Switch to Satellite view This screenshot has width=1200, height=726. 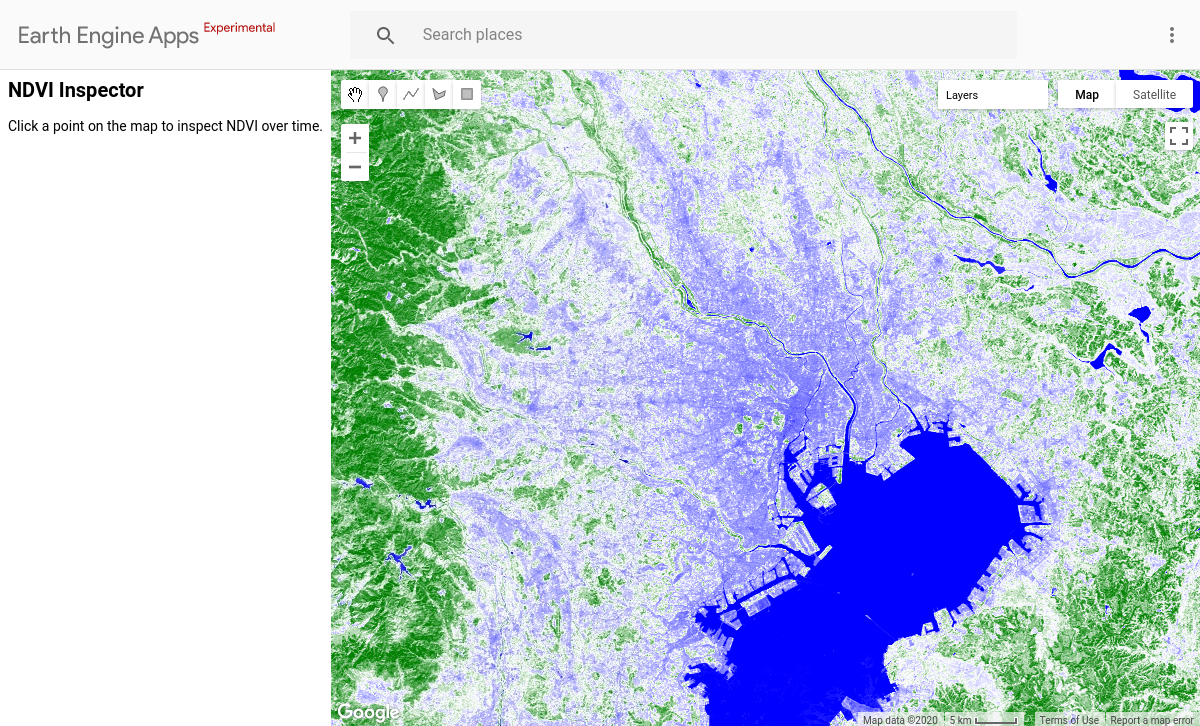click(1154, 93)
